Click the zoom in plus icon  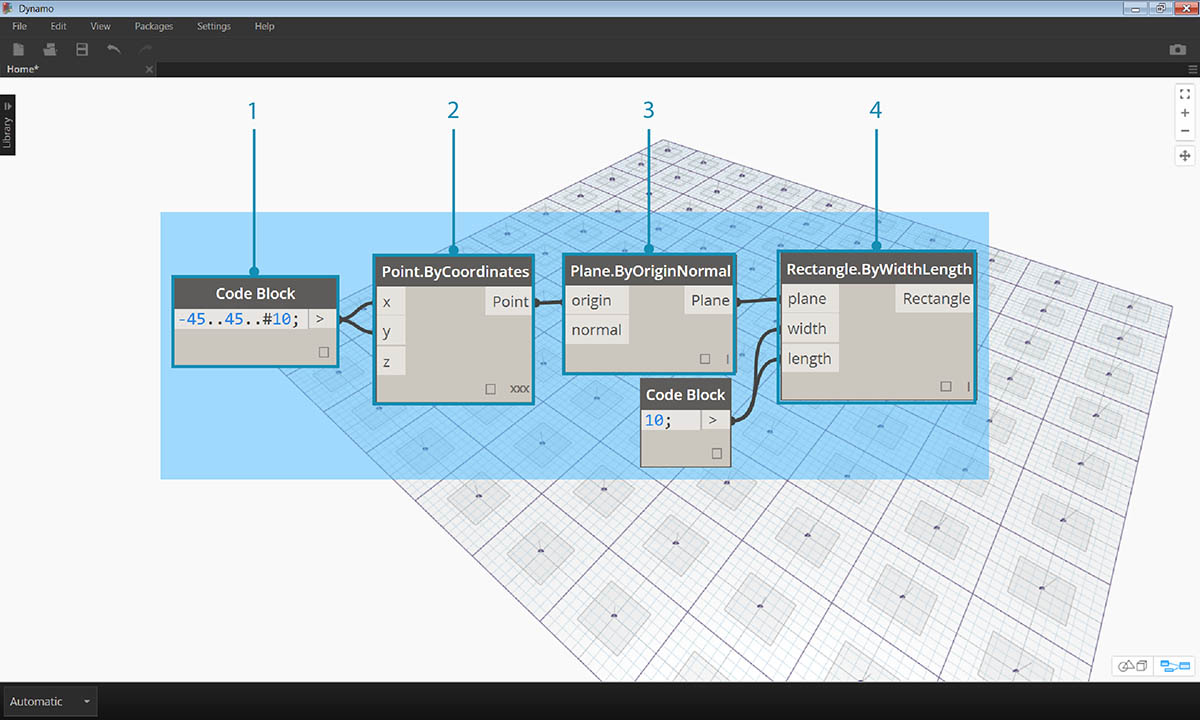click(x=1185, y=113)
